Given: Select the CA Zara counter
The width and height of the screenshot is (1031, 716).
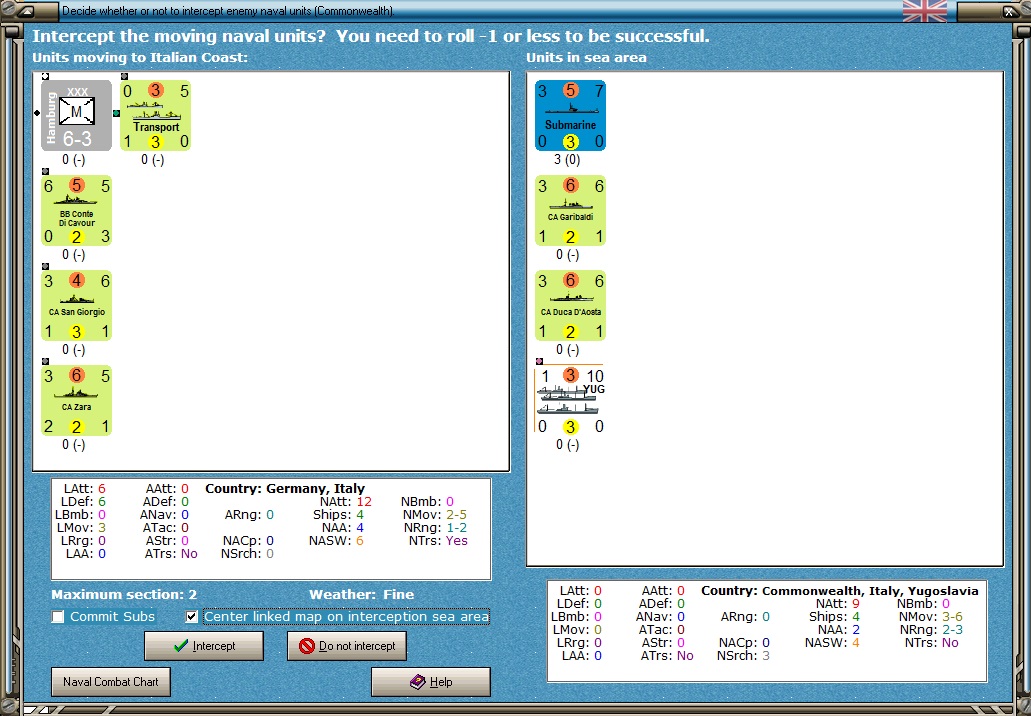Looking at the screenshot, I should pyautogui.click(x=76, y=400).
